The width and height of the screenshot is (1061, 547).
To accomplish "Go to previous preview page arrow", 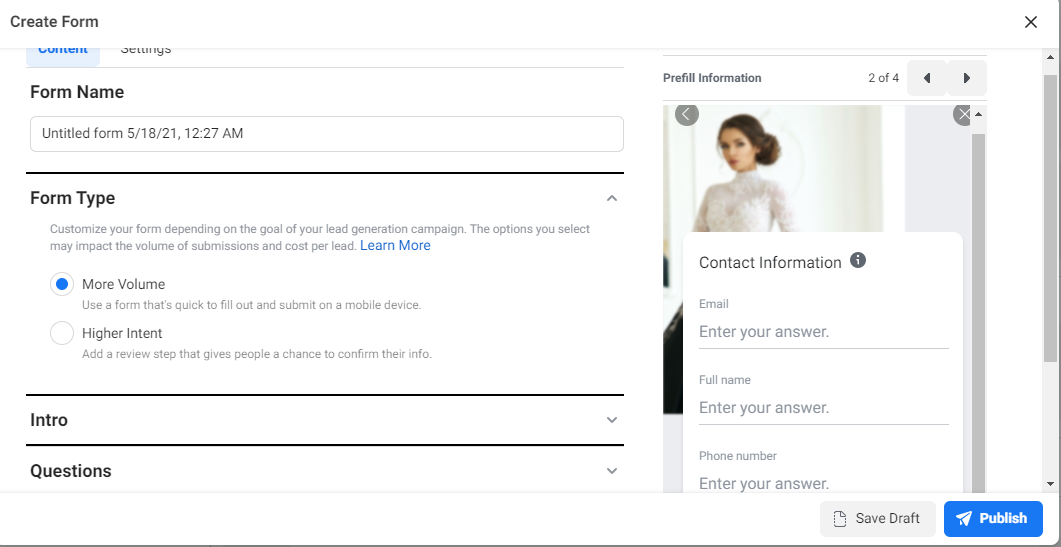I will (x=926, y=78).
